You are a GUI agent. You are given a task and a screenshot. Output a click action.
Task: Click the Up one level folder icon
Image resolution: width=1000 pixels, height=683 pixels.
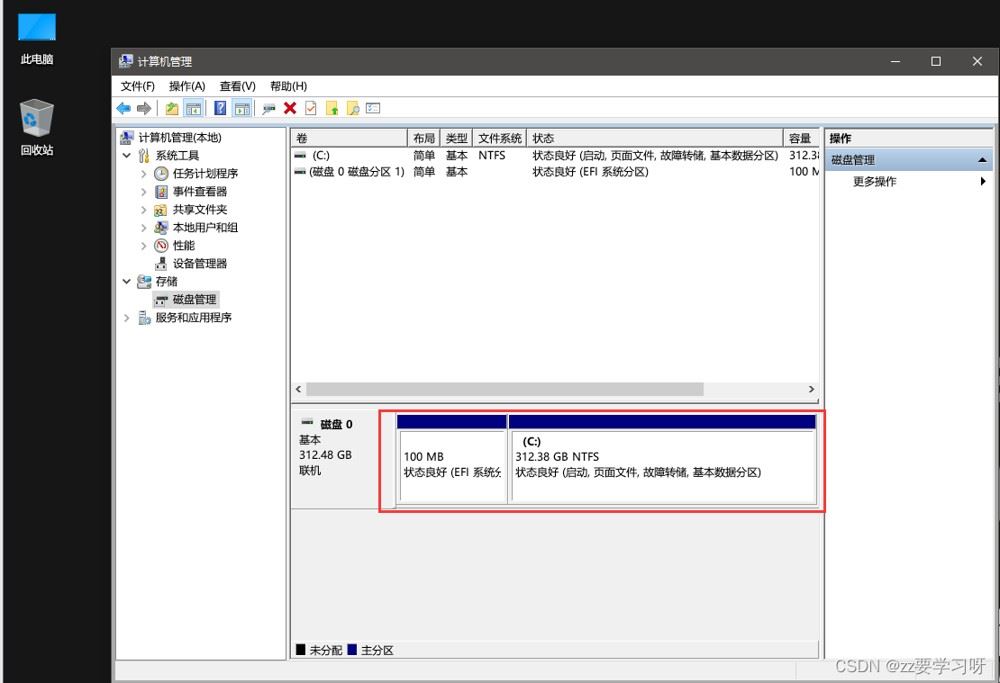point(172,108)
